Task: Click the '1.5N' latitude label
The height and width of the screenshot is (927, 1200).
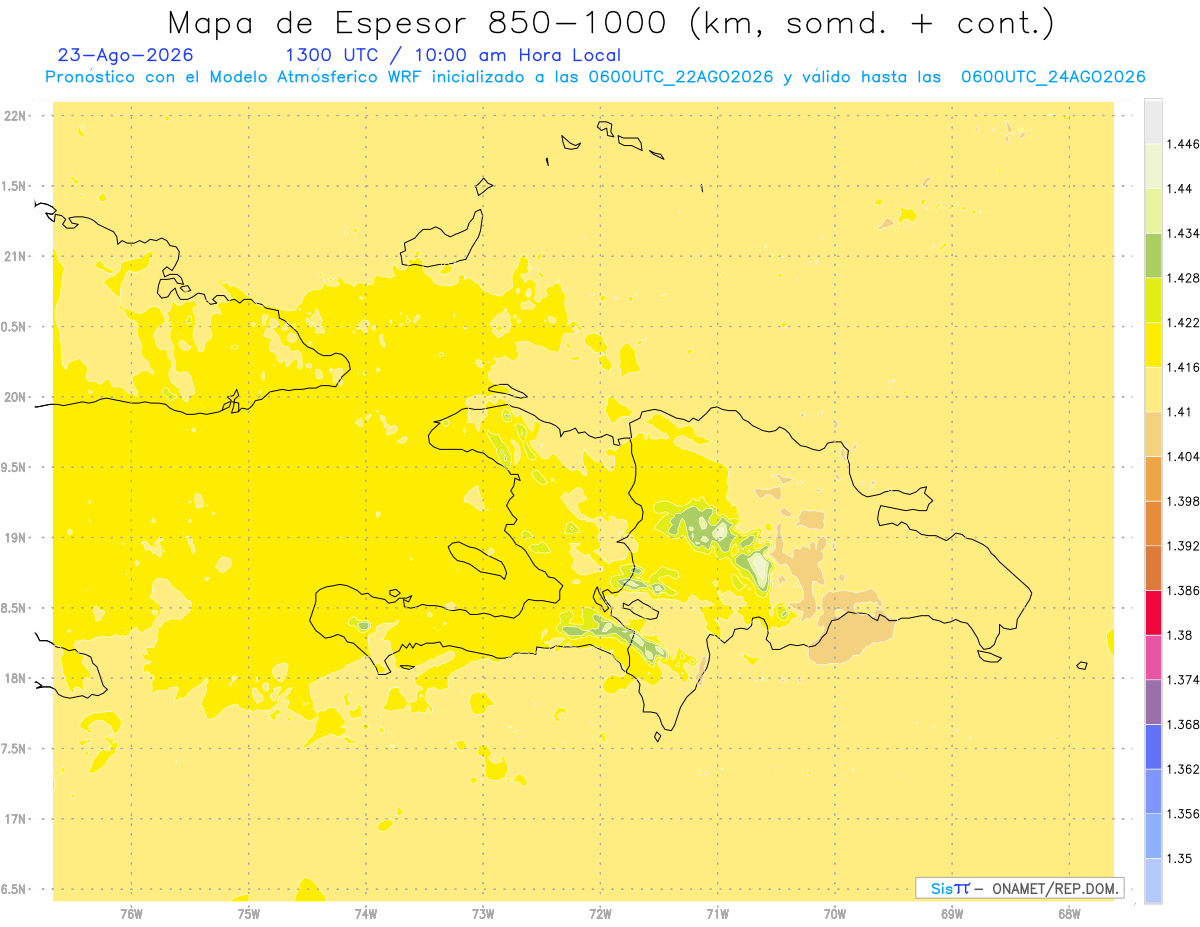Action: [15, 186]
